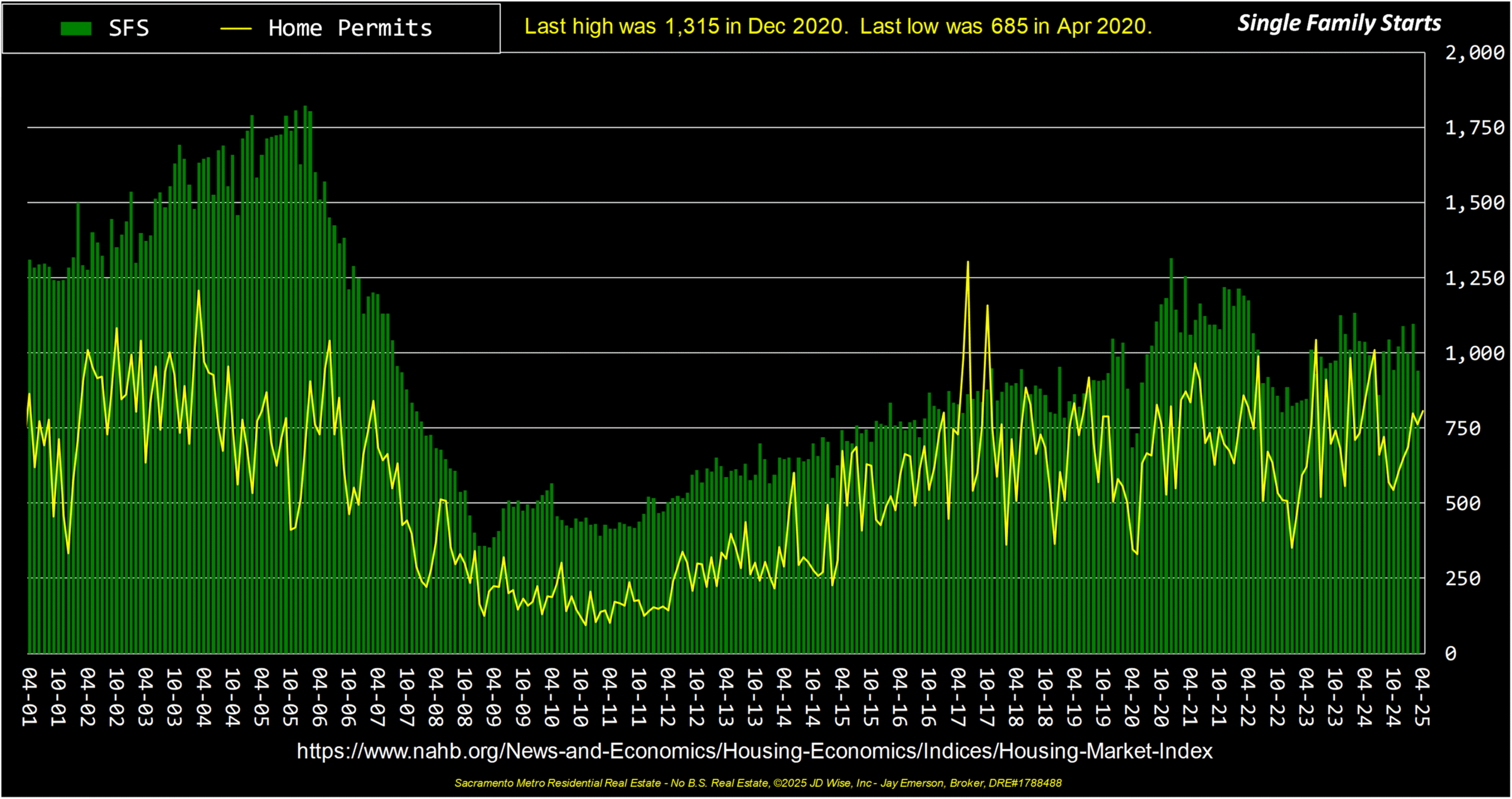The width and height of the screenshot is (1512, 799).
Task: Click the 2,000 y-axis label
Action: click(1474, 53)
